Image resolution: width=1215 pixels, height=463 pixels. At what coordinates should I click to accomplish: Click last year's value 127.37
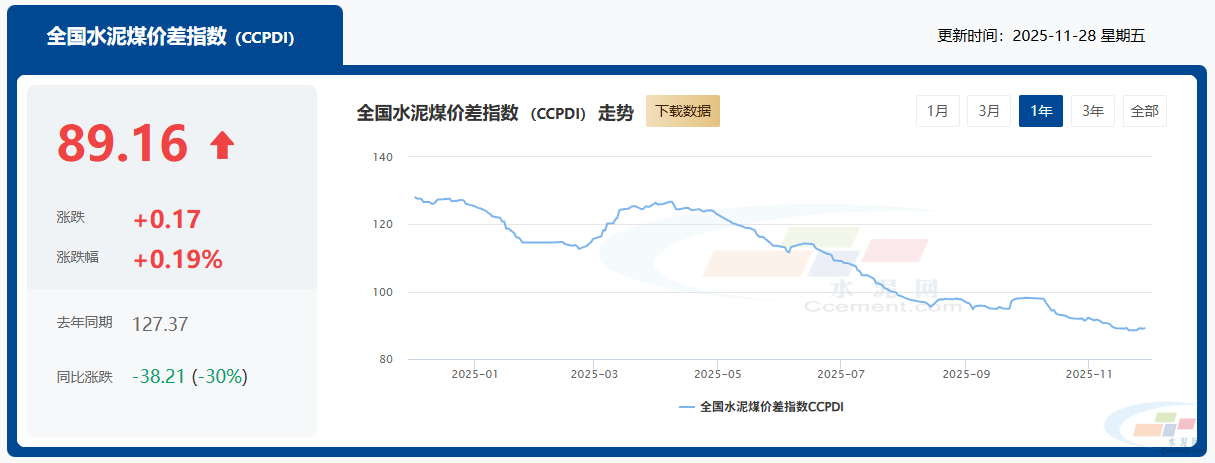[160, 324]
